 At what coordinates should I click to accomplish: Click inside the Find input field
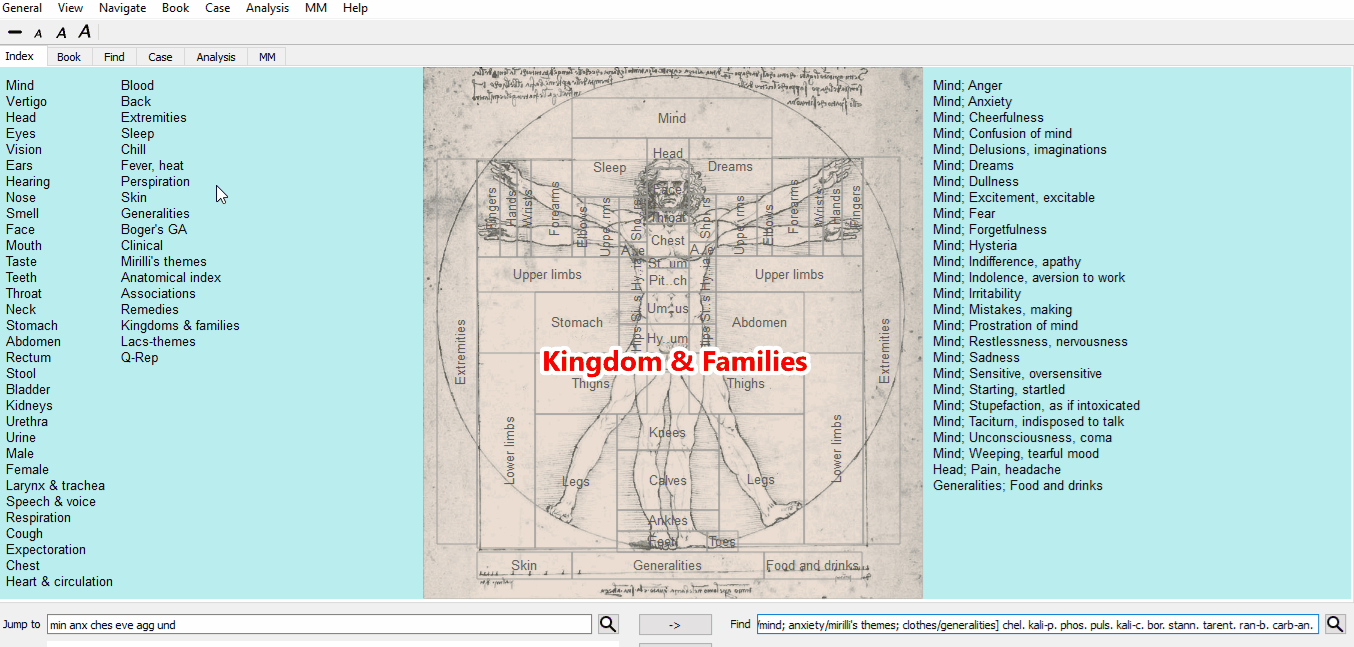click(1038, 624)
